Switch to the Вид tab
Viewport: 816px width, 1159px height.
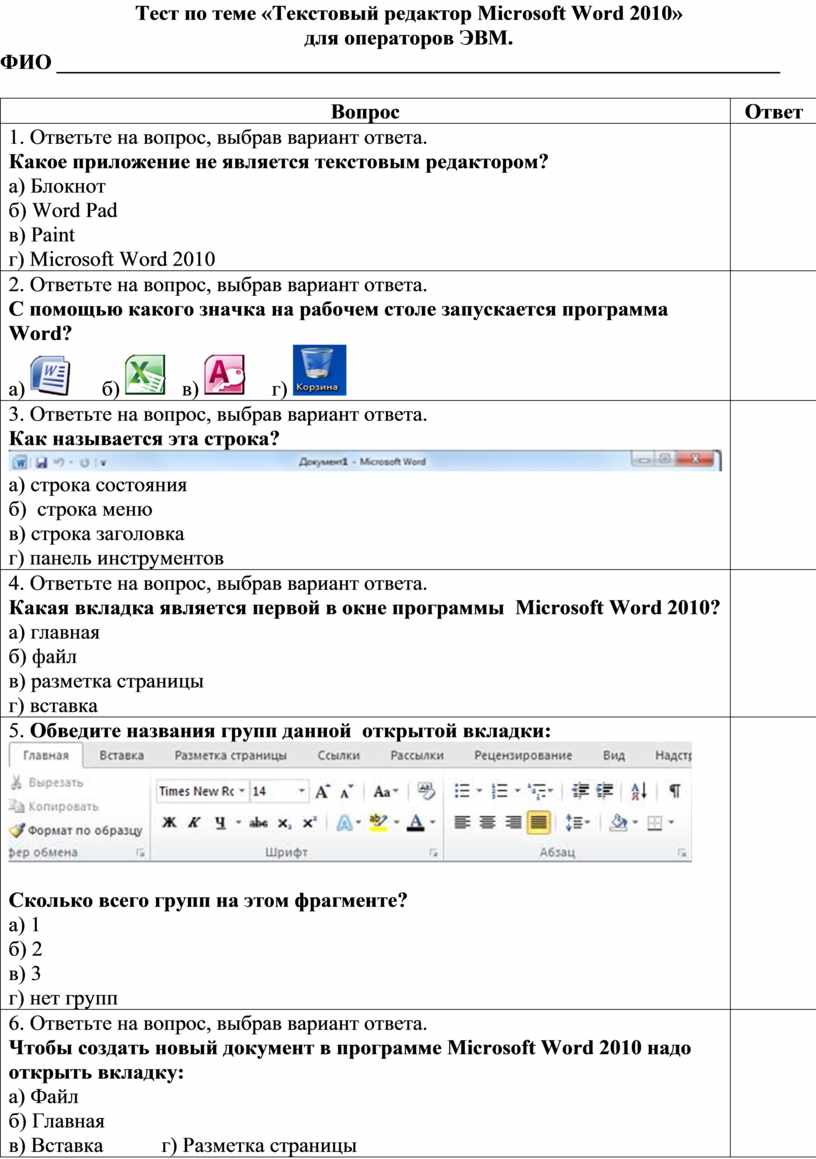tap(613, 755)
